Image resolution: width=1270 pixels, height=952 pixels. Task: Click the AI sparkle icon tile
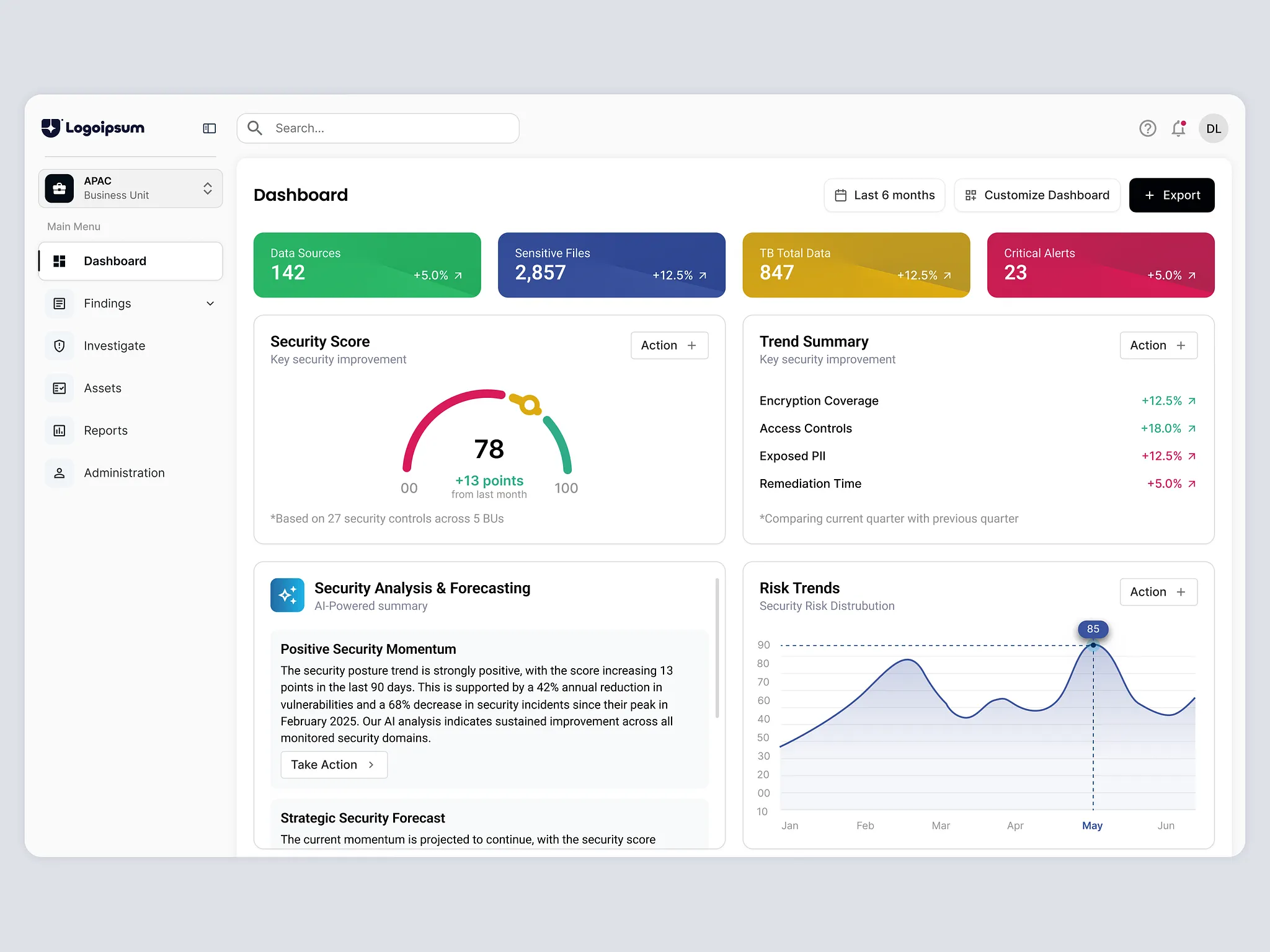[x=287, y=595]
